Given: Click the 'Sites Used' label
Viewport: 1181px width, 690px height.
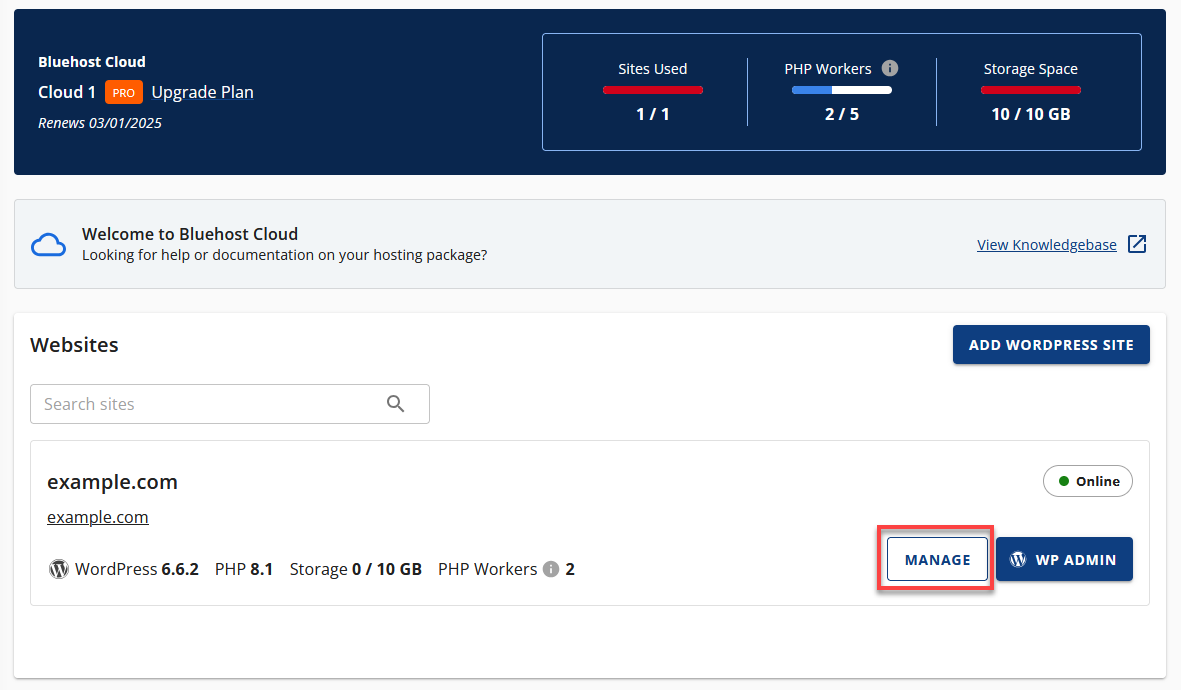Looking at the screenshot, I should point(652,69).
